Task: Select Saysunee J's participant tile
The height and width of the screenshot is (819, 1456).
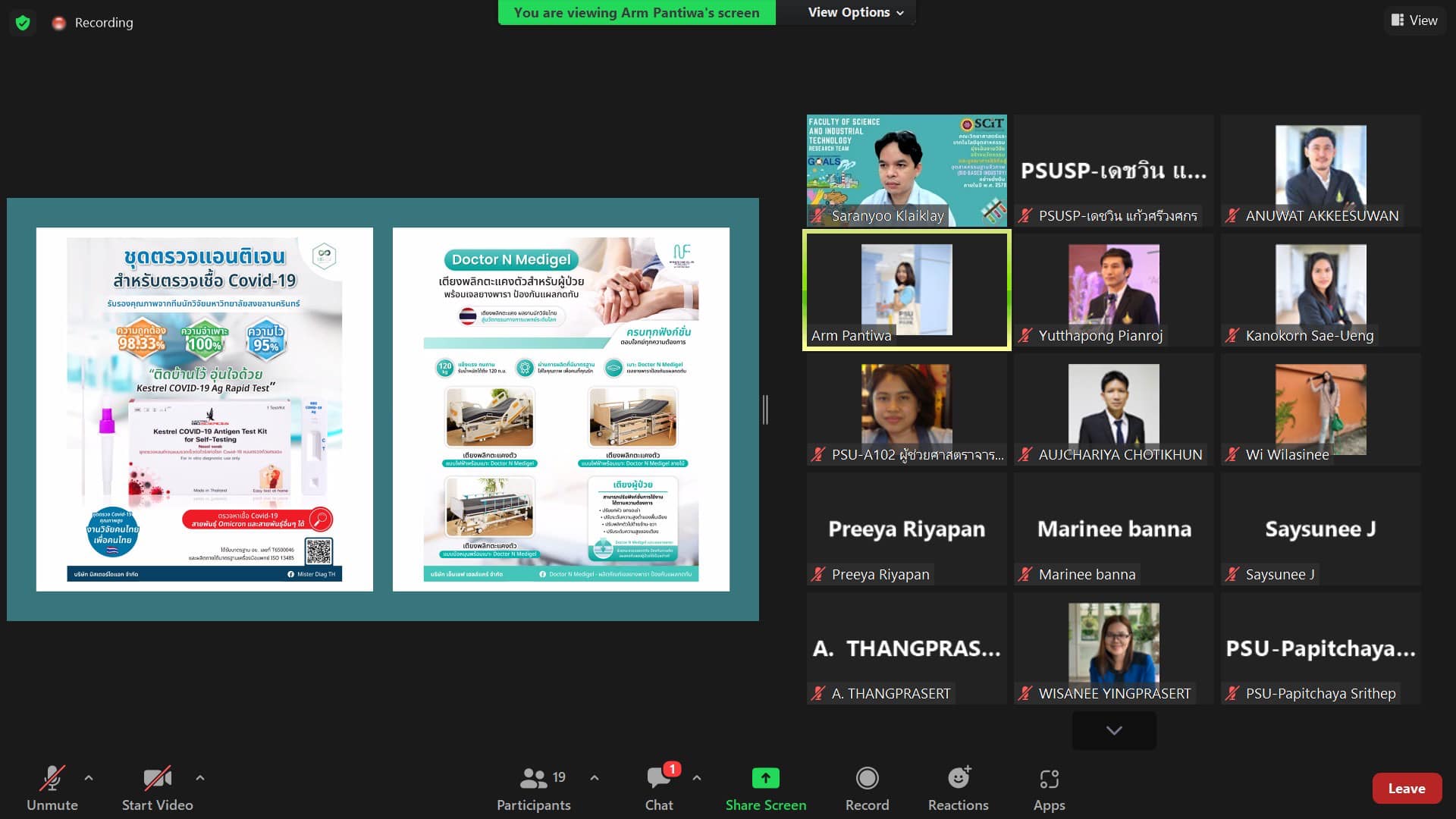Action: [x=1320, y=529]
